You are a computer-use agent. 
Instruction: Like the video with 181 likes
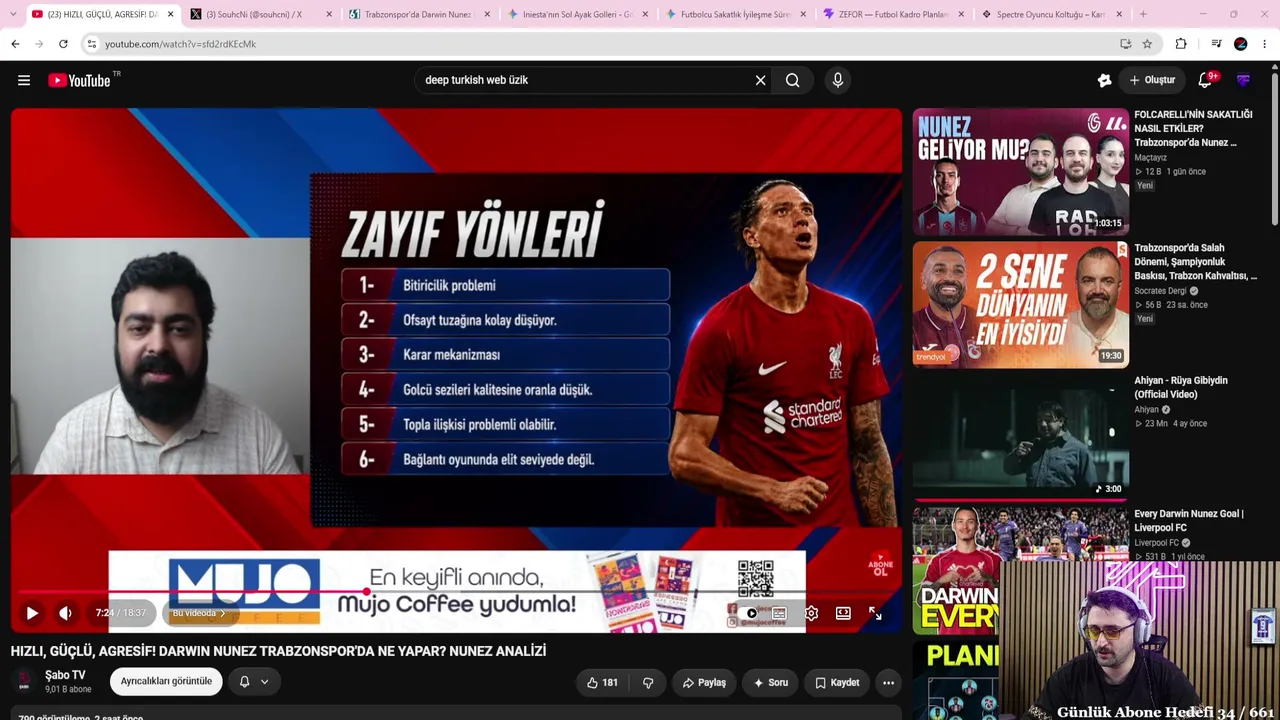click(x=602, y=683)
